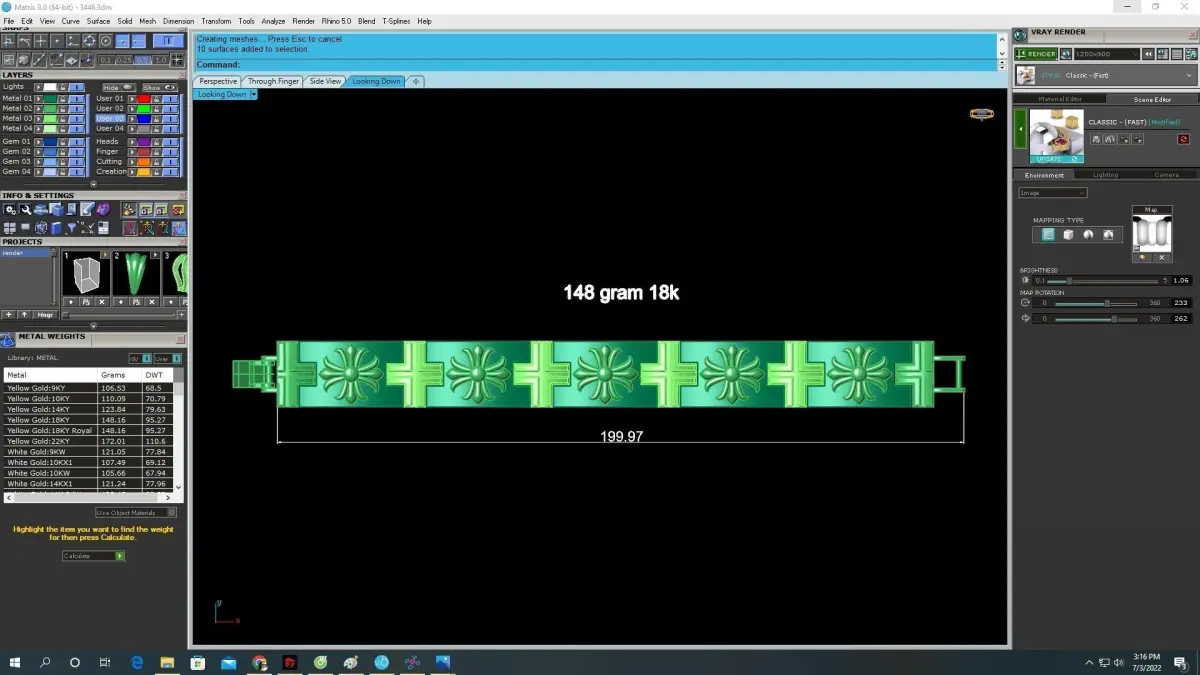Collapse the Layers panel with bottom arrow
Viewport: 1200px width, 675px height.
93,184
